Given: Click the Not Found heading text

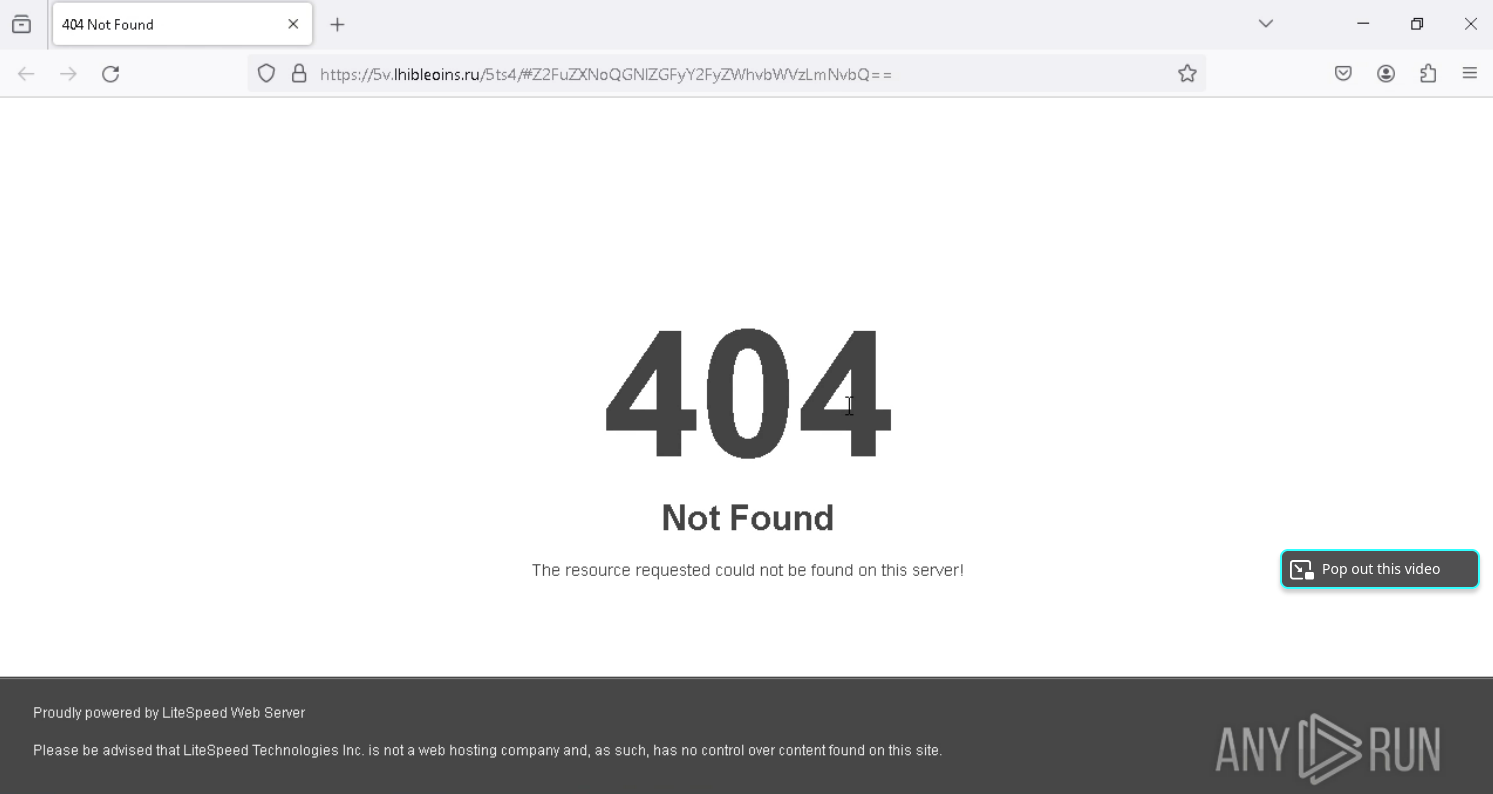Looking at the screenshot, I should [x=748, y=518].
